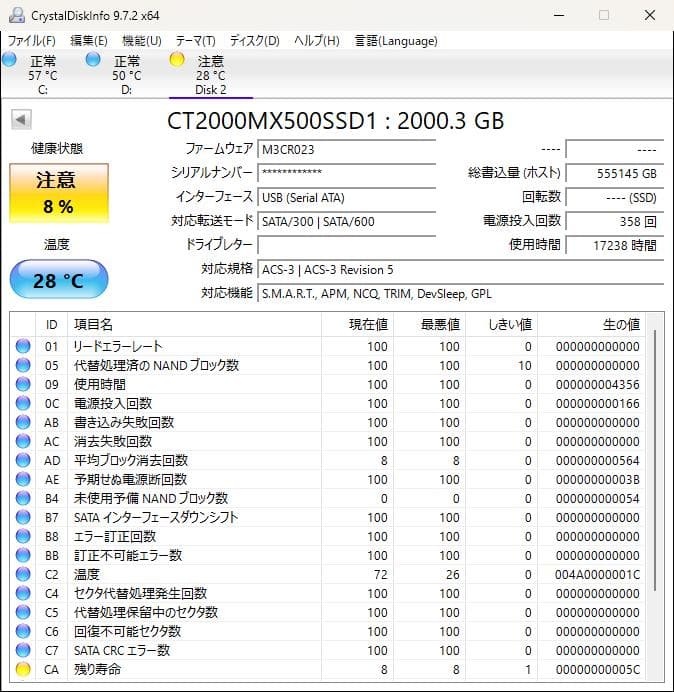This screenshot has width=674, height=692.
Task: Click the status icon of row AE 予期せぬ電源断回数
Action: (x=23, y=479)
